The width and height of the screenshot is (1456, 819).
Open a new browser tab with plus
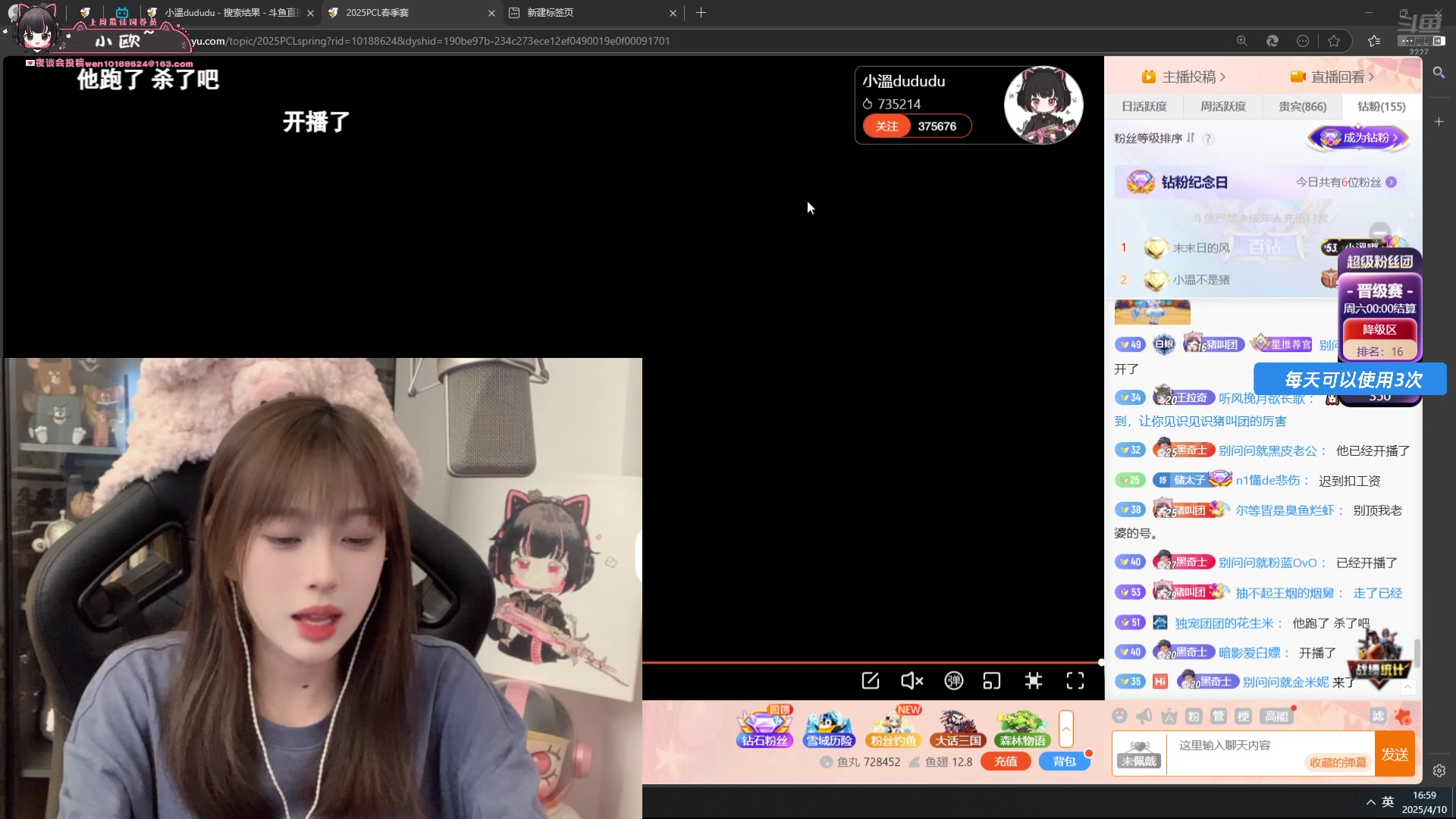pyautogui.click(x=701, y=13)
